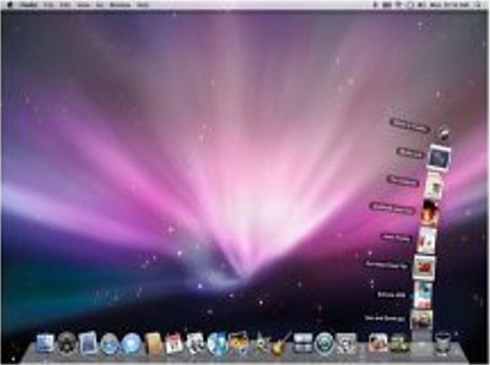Open the View menu

tap(83, 5)
